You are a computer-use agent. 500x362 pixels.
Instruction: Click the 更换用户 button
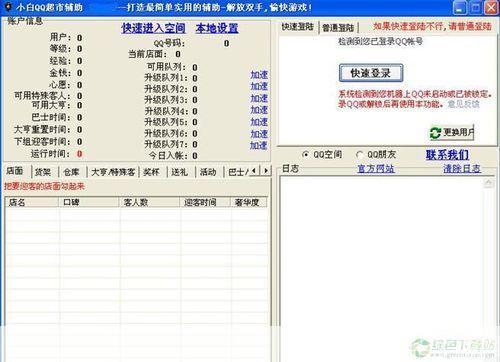coord(452,133)
